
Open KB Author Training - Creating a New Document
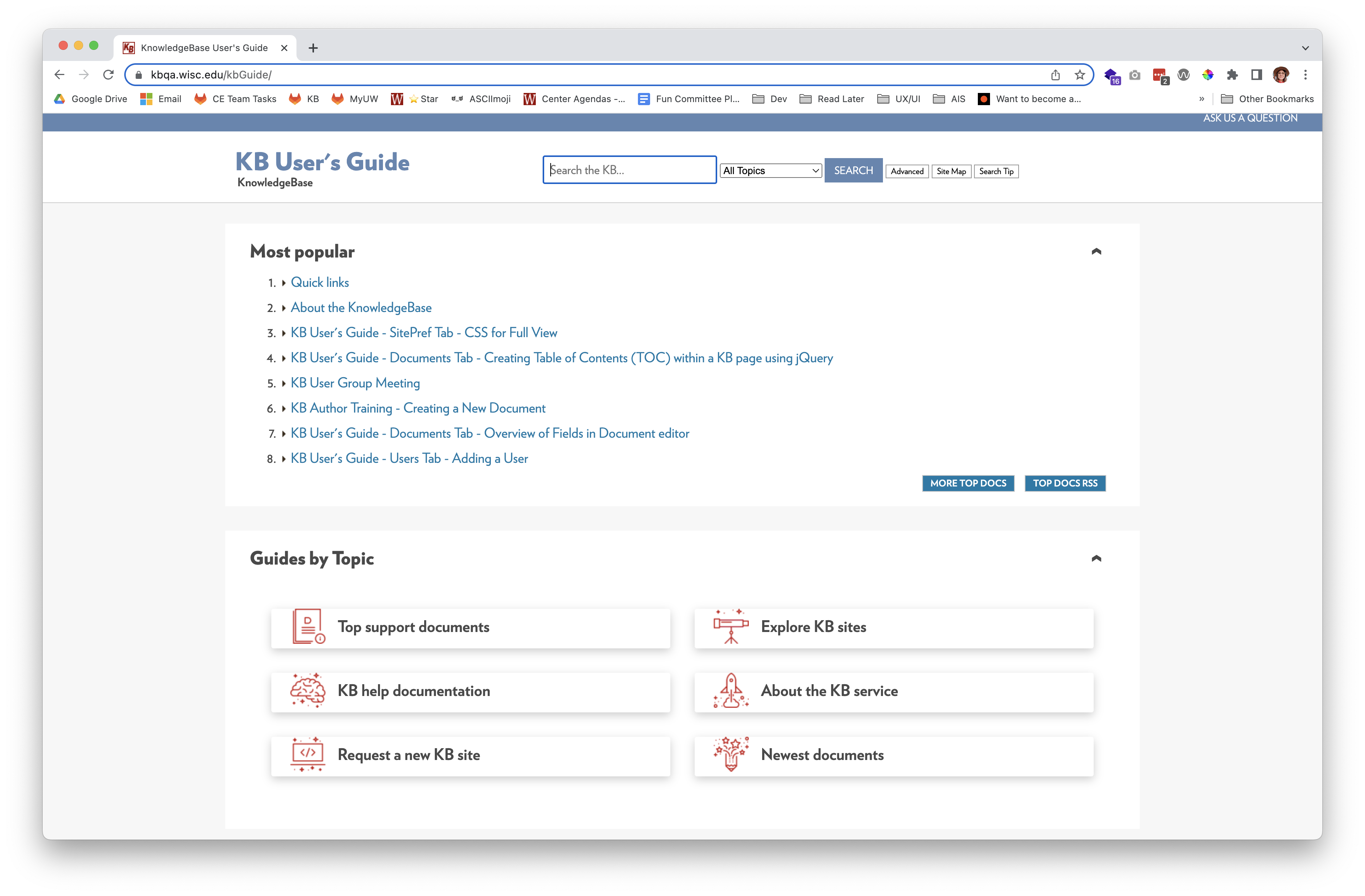click(418, 408)
